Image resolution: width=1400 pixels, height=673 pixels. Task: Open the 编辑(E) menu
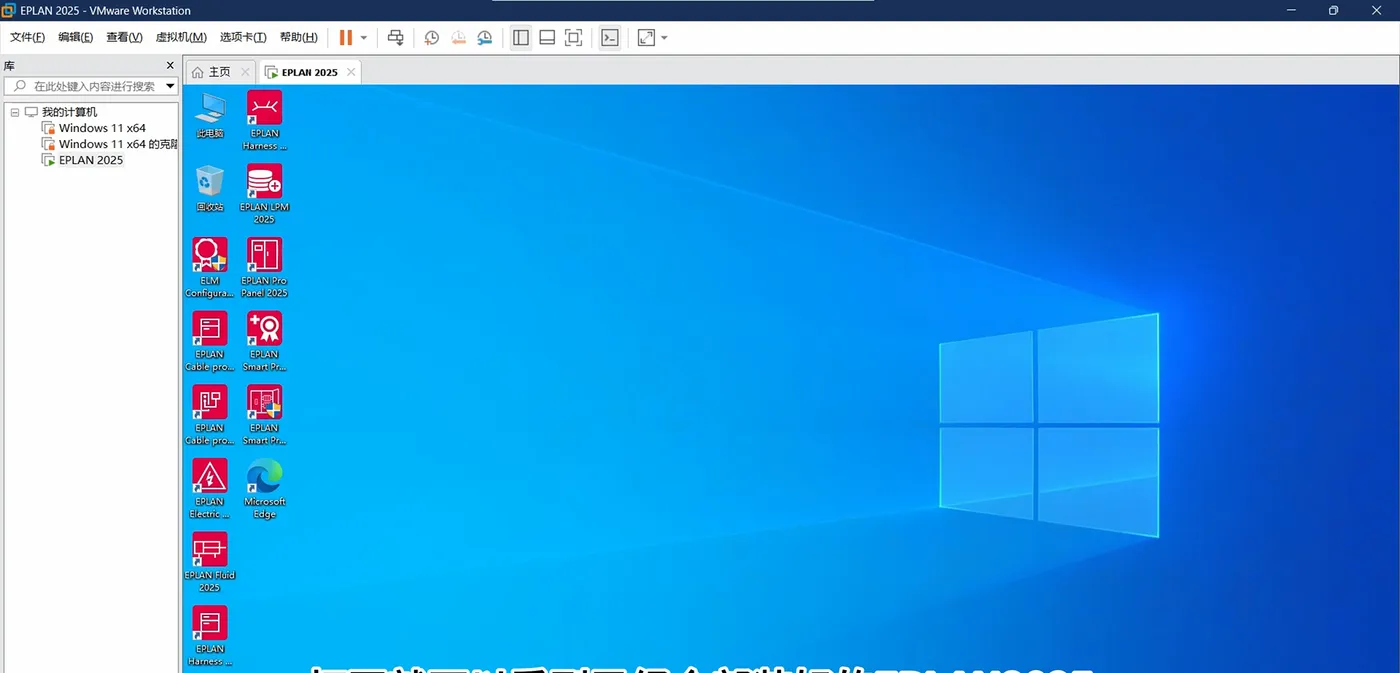point(75,37)
